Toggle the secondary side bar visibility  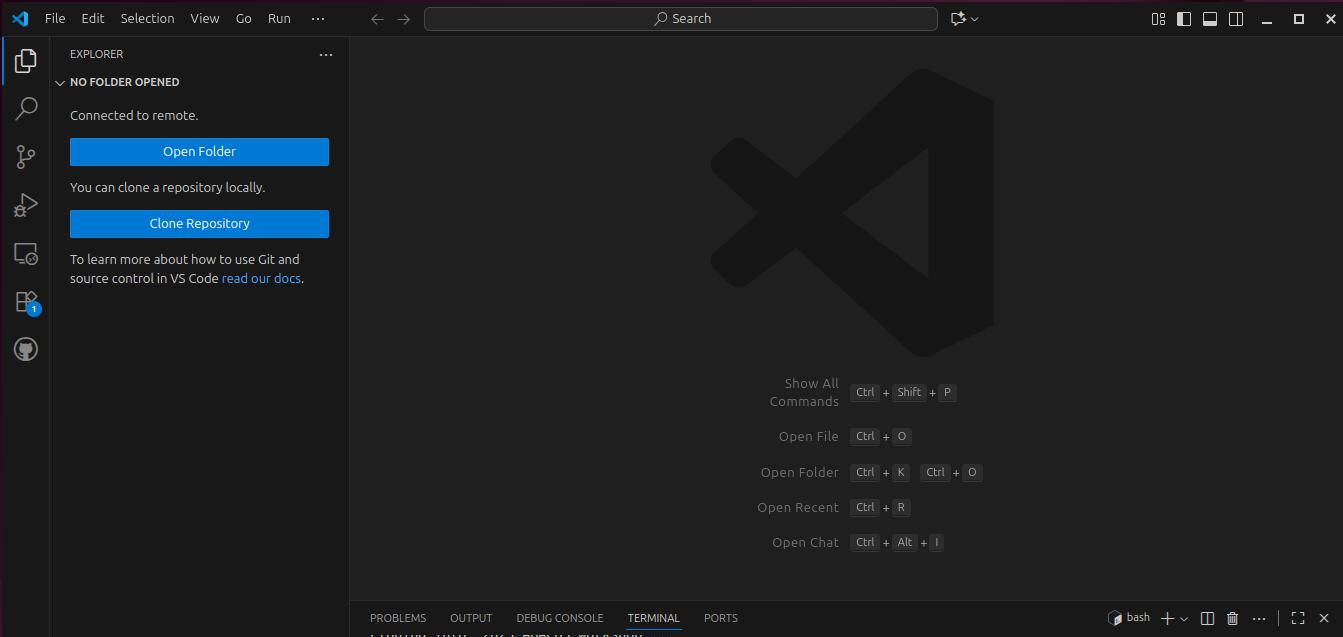pyautogui.click(x=1236, y=19)
